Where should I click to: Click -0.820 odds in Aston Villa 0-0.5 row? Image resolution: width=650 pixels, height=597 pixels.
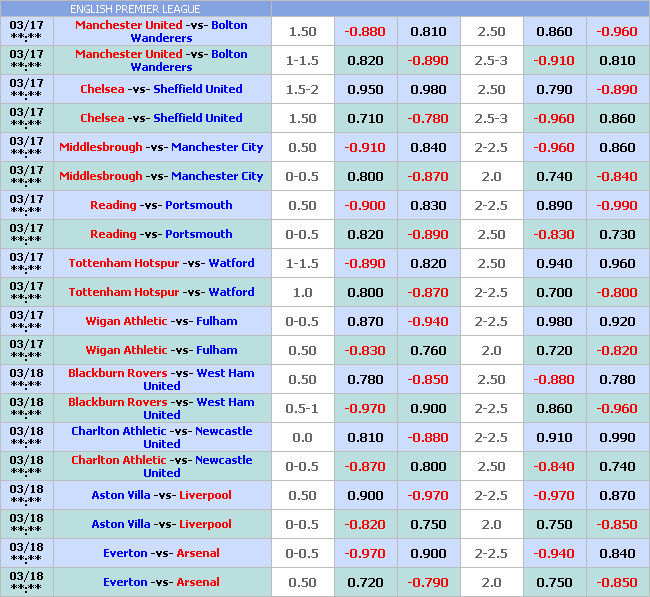[365, 524]
